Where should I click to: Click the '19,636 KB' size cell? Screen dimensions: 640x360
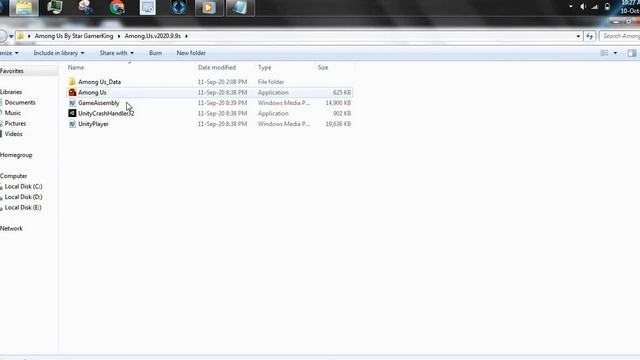pos(338,124)
